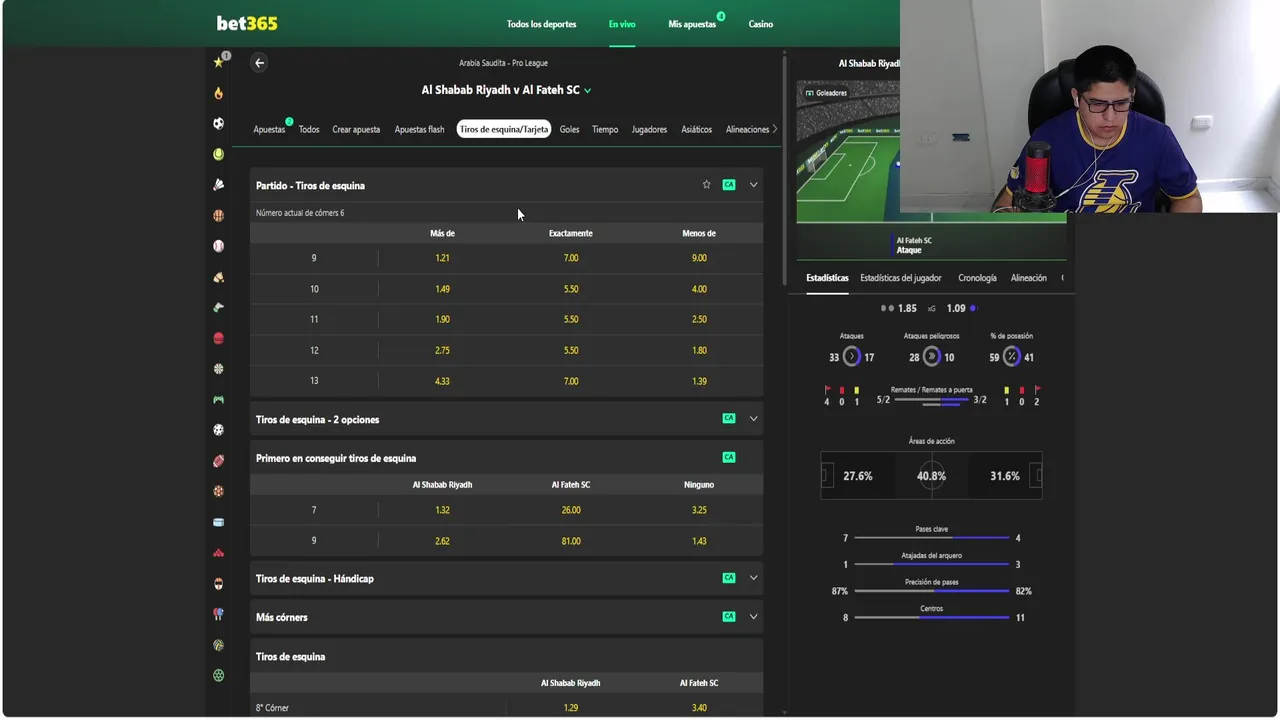Go to En vivo in top navigation
Screen dimensions: 1280x720
tap(622, 24)
